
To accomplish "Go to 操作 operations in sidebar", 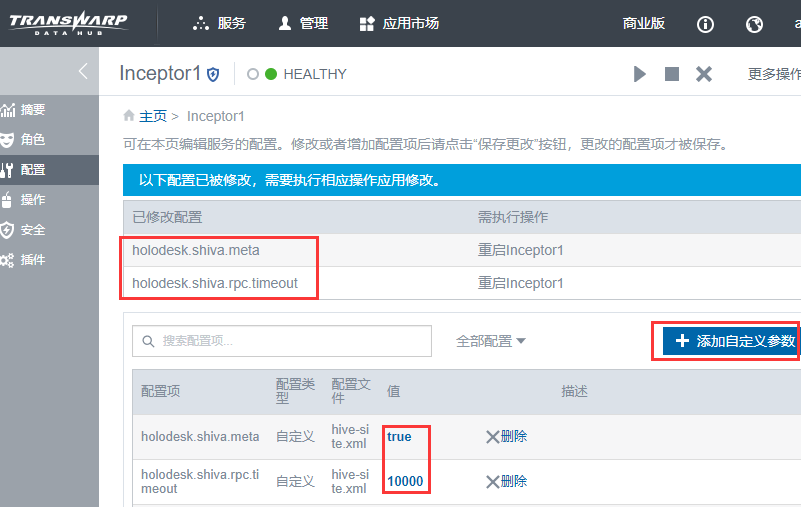I will point(32,200).
